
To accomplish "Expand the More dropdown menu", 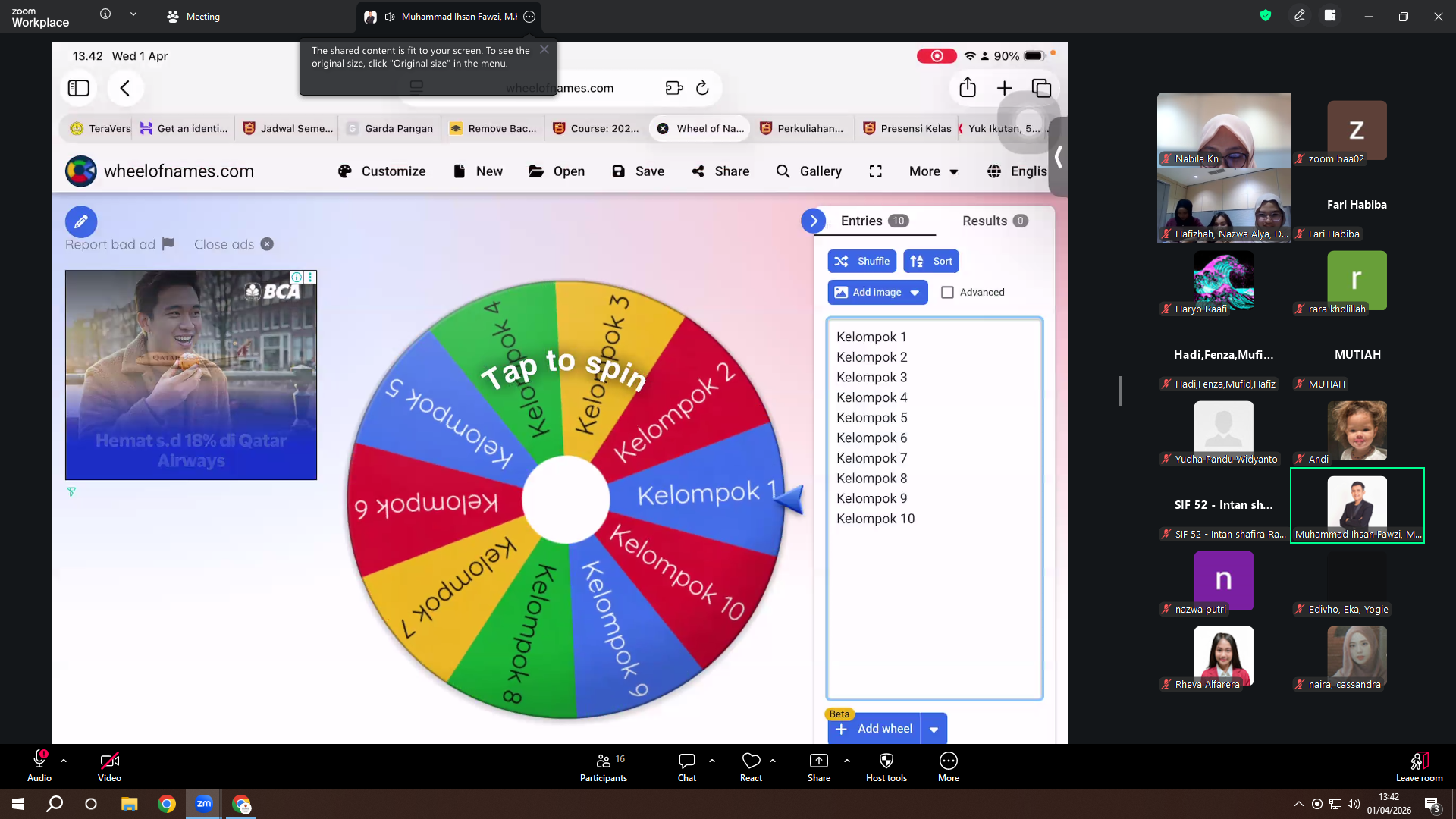I will (x=934, y=171).
